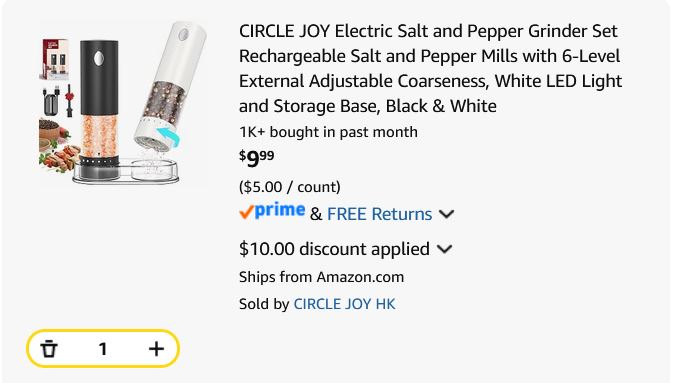The height and width of the screenshot is (383, 674).
Task: Delete the item with the trash icon
Action: 49,349
